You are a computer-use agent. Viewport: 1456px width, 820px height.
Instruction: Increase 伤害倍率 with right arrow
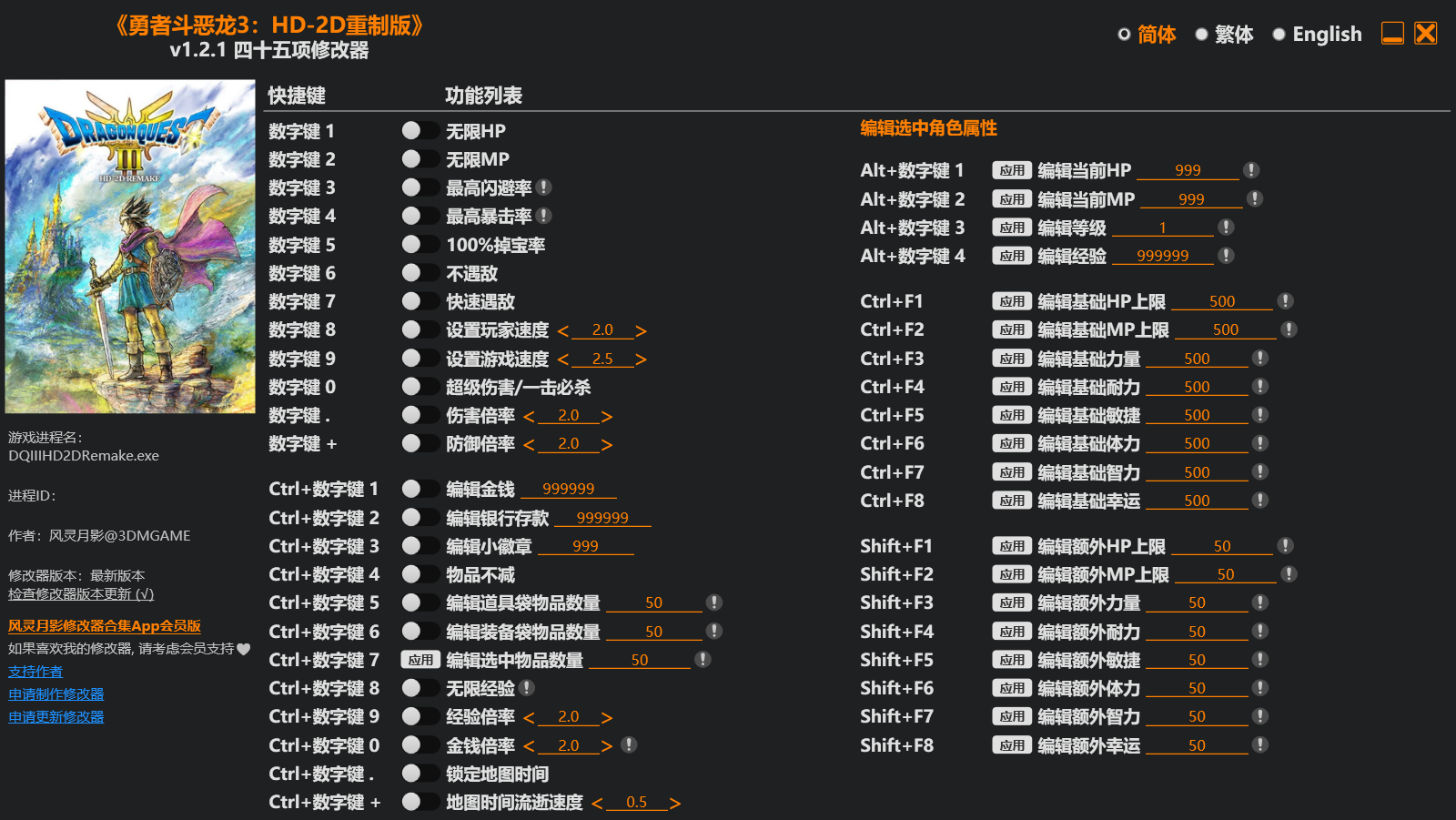pyautogui.click(x=607, y=417)
